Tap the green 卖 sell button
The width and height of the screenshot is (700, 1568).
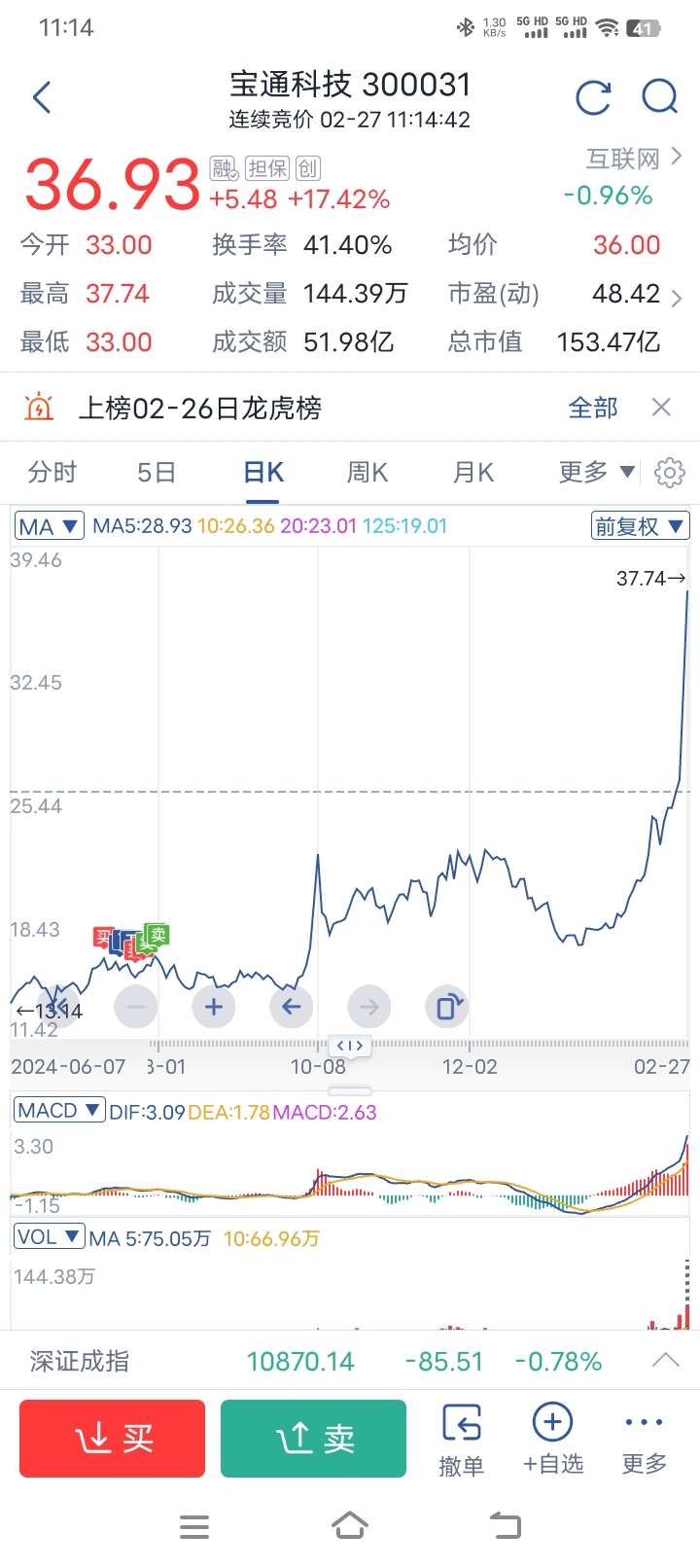click(313, 1439)
